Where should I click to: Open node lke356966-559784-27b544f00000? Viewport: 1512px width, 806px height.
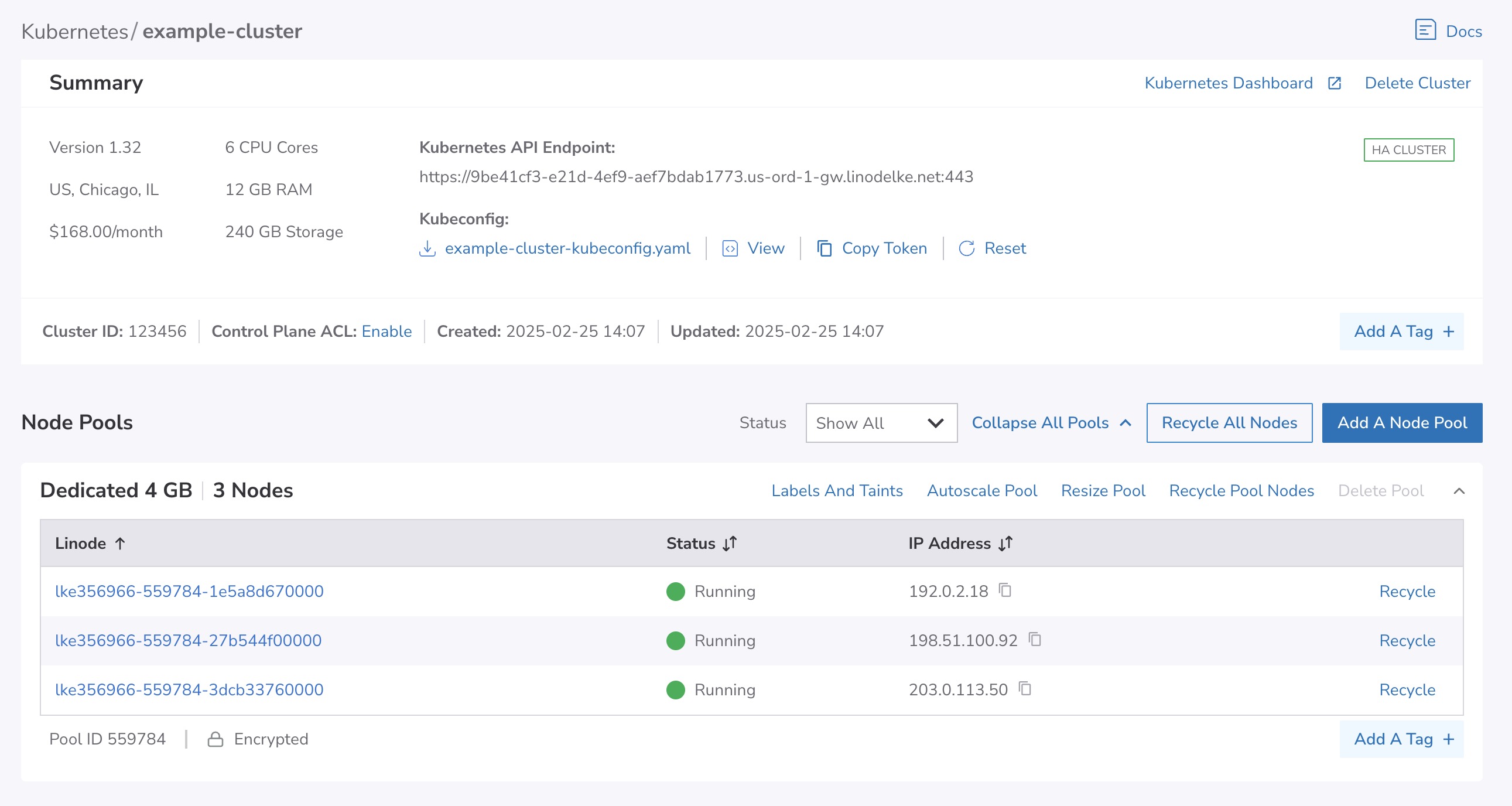coord(188,640)
